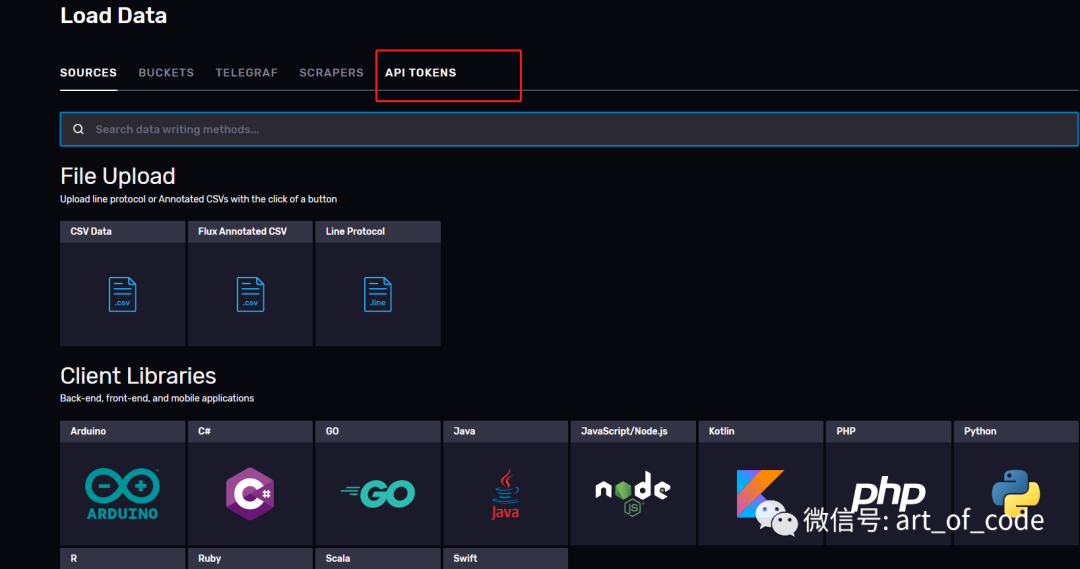This screenshot has height=569, width=1080.
Task: Click the Load Data page title
Action: [114, 15]
